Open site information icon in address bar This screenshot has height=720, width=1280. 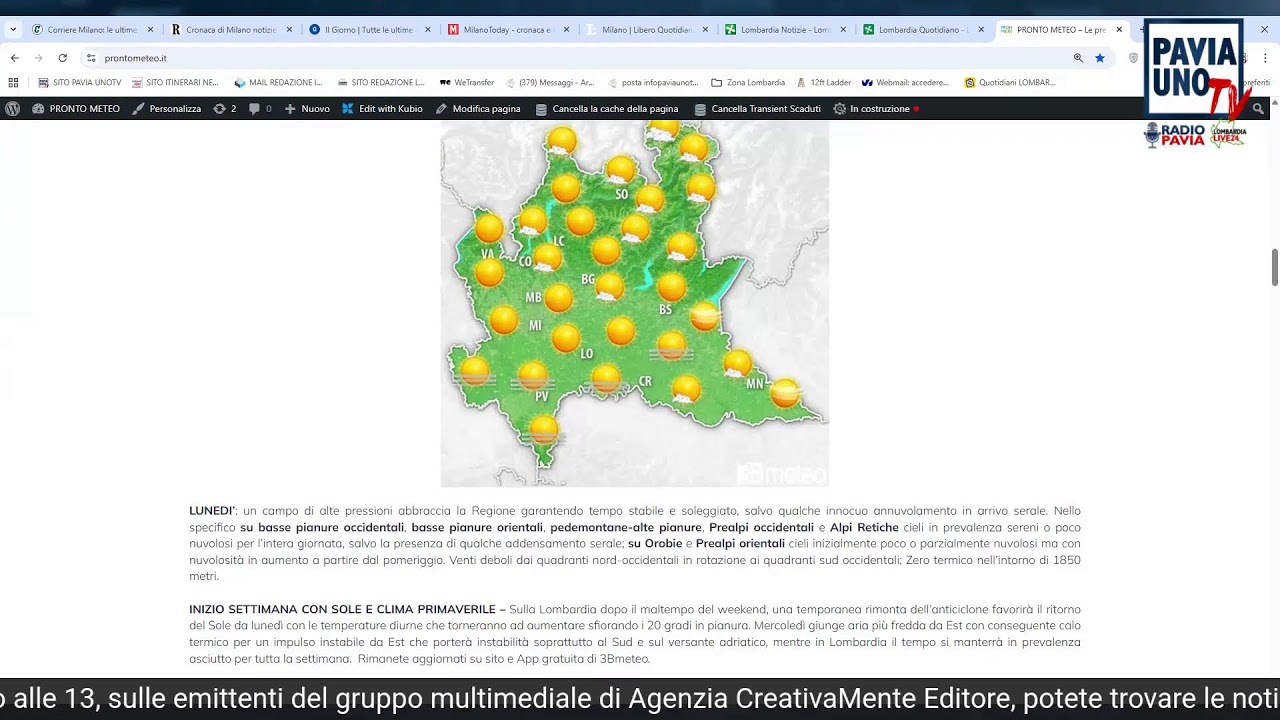91,58
